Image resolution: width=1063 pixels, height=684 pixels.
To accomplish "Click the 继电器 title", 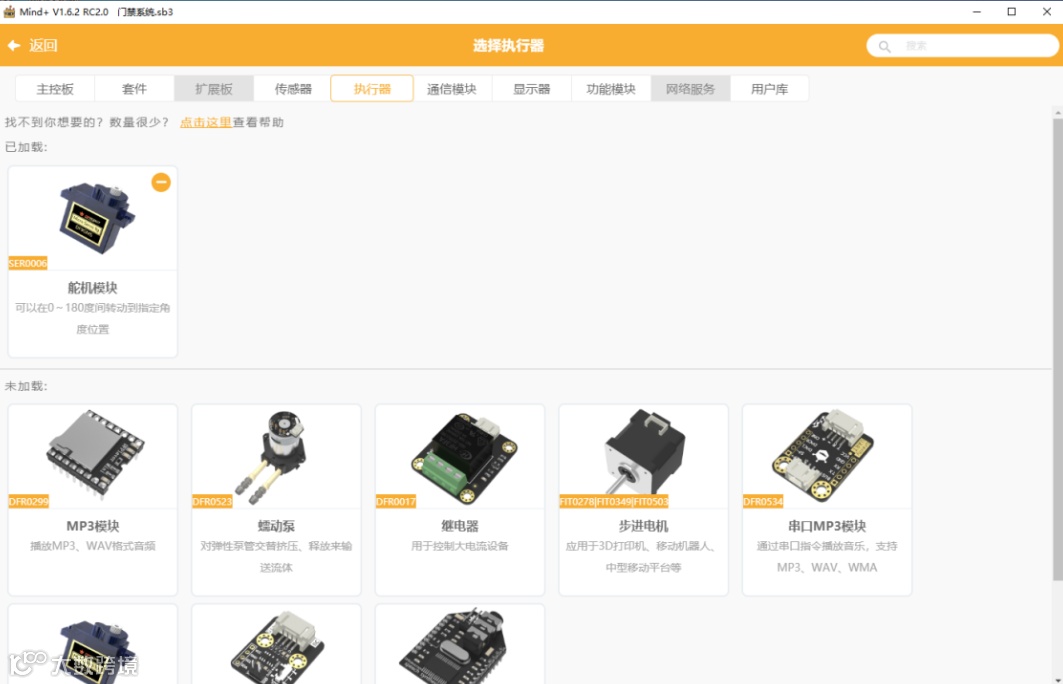I will point(460,526).
